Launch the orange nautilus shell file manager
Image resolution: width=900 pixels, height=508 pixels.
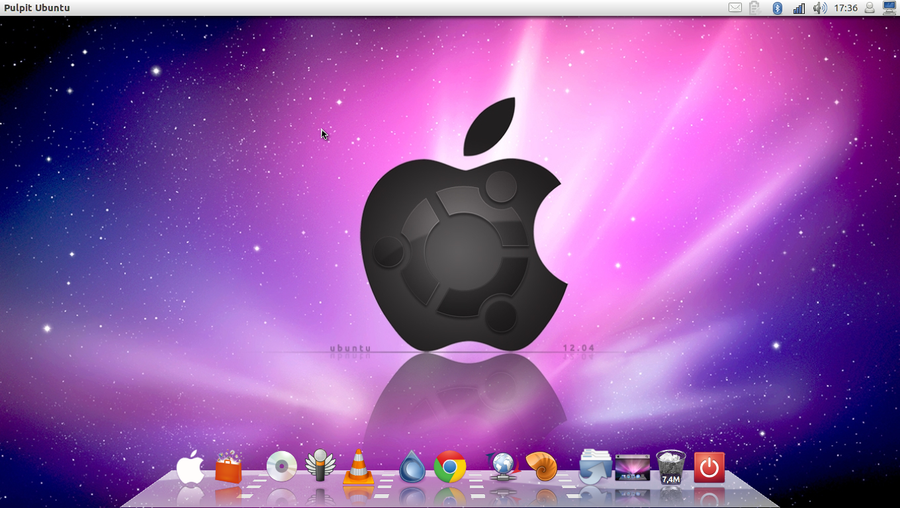pos(541,466)
